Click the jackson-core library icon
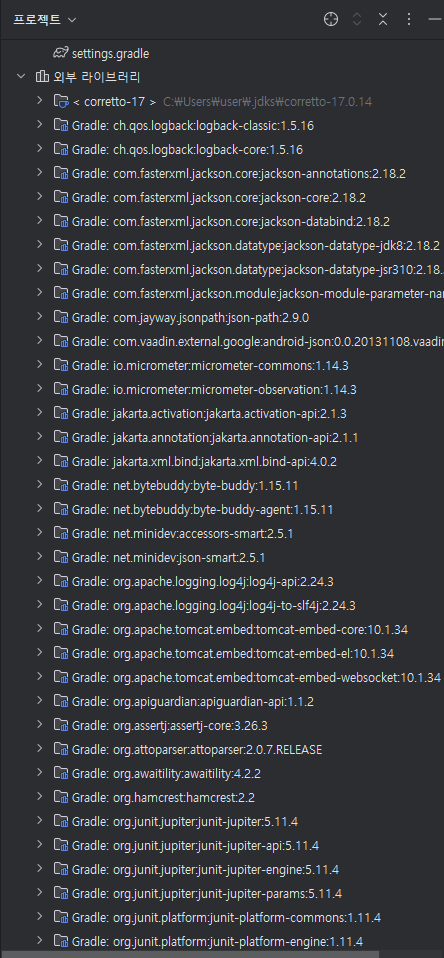The height and width of the screenshot is (958, 444). click(60, 197)
